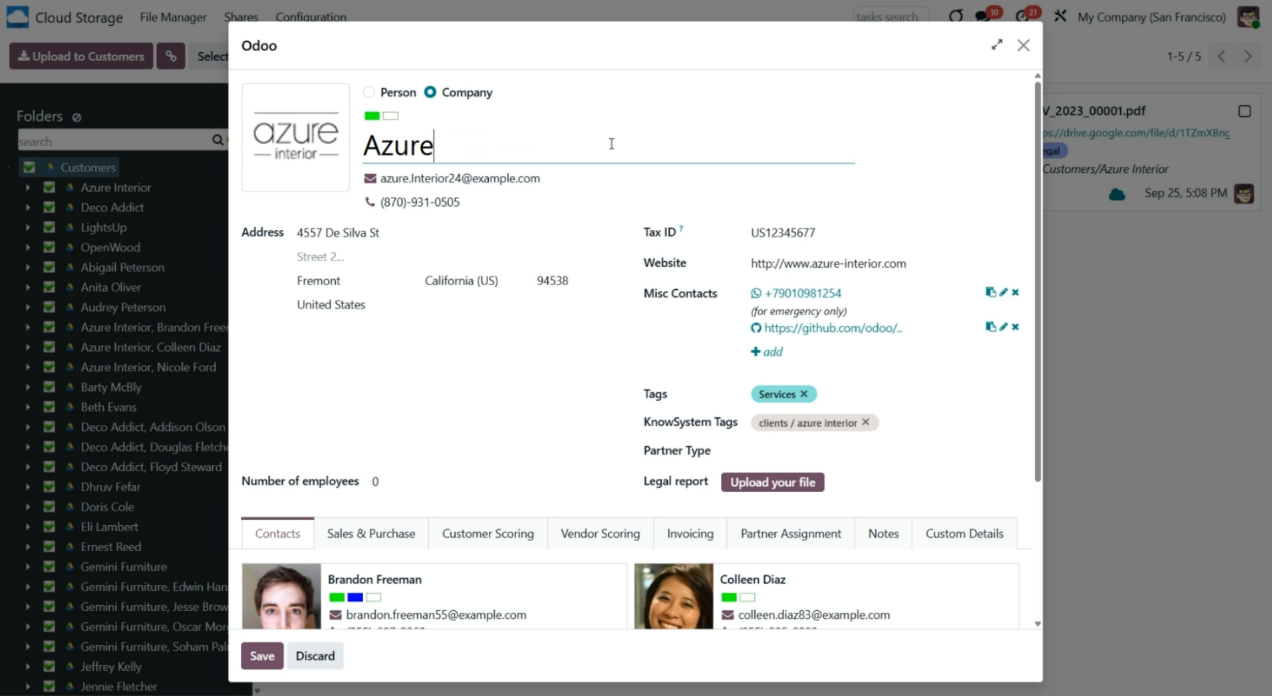Toggle the Deco Addict folder checkbox
The image size is (1272, 696).
point(49,207)
